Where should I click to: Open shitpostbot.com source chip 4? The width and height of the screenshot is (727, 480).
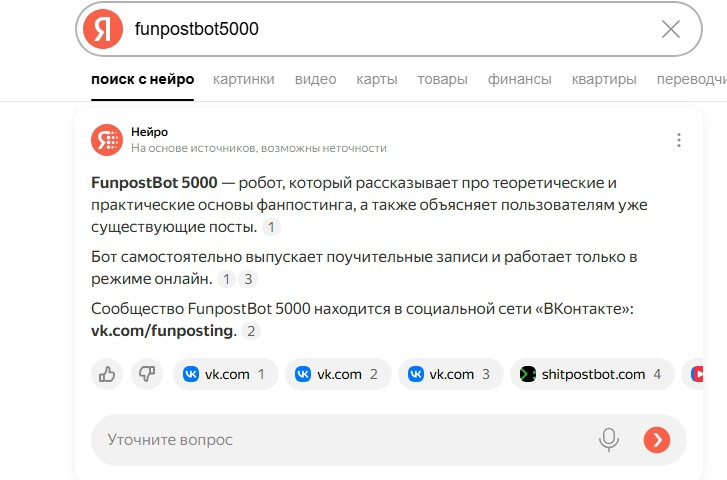(591, 374)
